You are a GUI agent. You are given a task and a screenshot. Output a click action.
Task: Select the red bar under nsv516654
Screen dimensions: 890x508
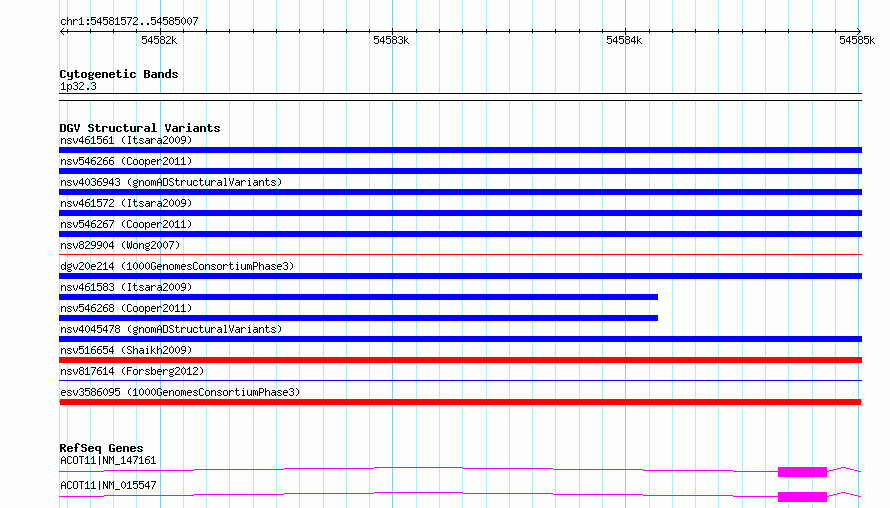(x=460, y=360)
